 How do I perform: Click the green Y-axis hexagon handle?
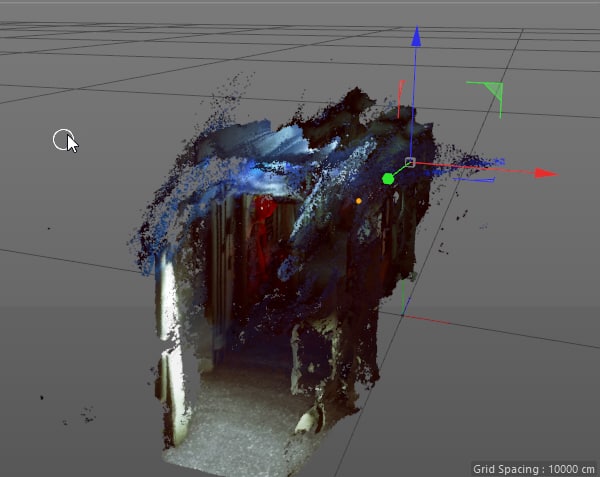(x=388, y=179)
